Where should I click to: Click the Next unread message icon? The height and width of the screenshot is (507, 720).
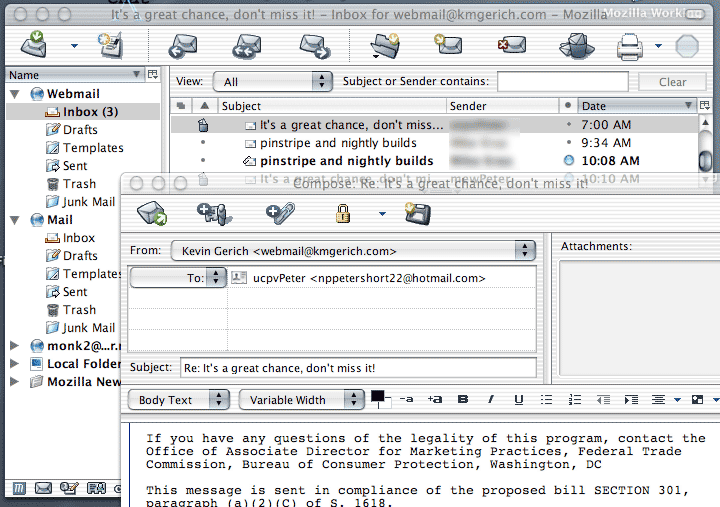click(448, 45)
